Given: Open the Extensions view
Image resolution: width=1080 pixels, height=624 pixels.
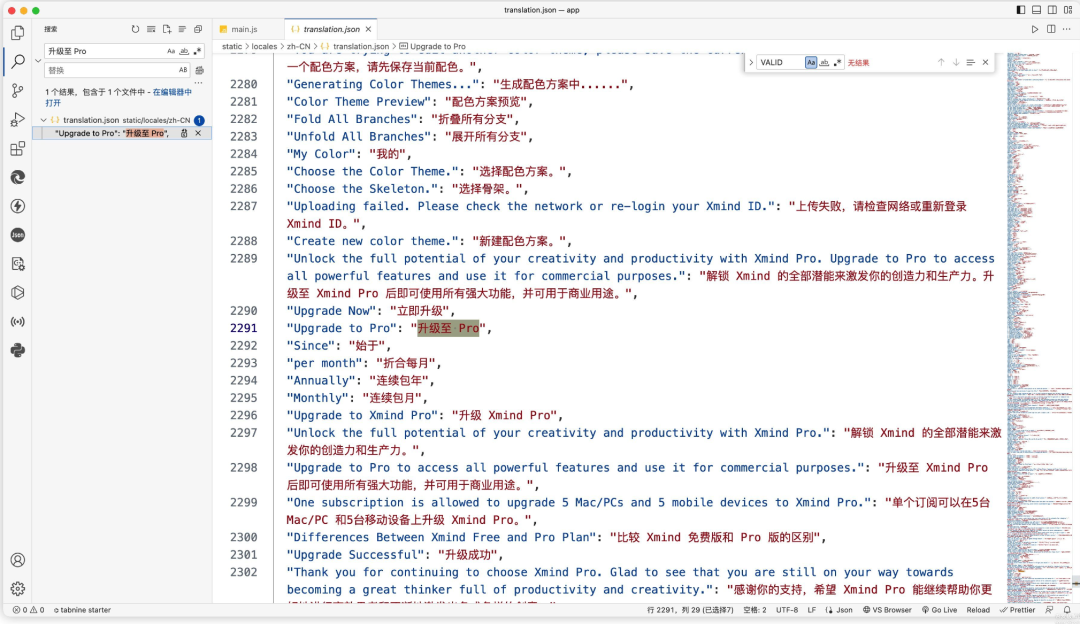Looking at the screenshot, I should tap(18, 148).
